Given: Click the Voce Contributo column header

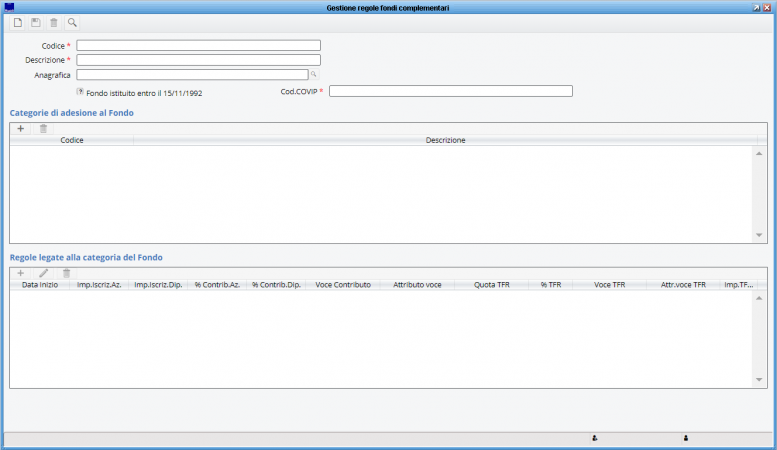Looking at the screenshot, I should coord(343,285).
